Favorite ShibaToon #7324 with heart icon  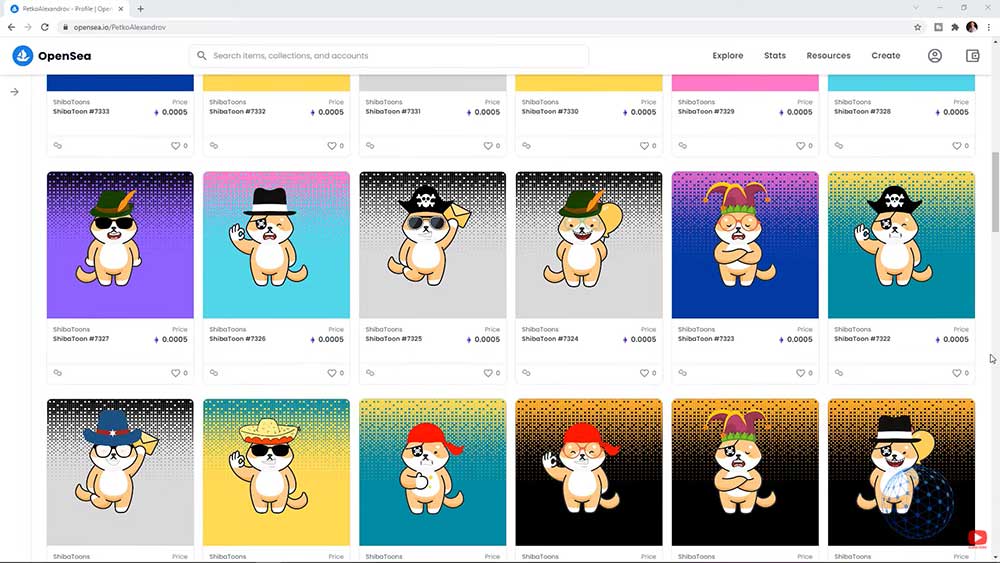point(644,373)
